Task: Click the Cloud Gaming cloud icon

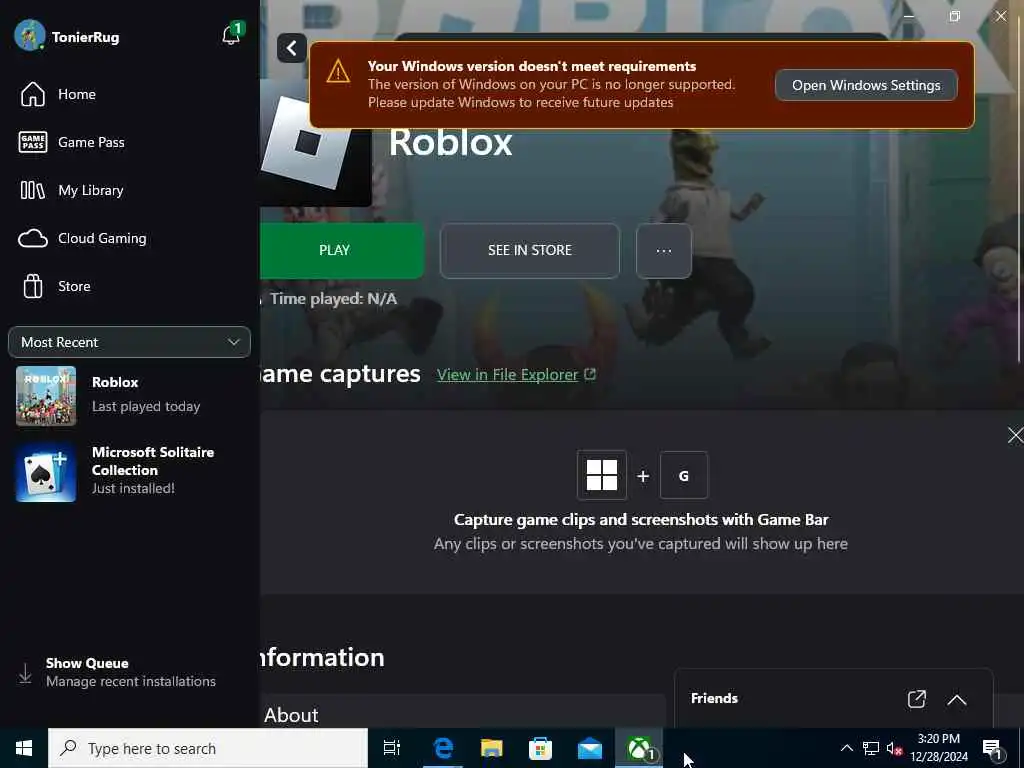Action: pyautogui.click(x=33, y=238)
